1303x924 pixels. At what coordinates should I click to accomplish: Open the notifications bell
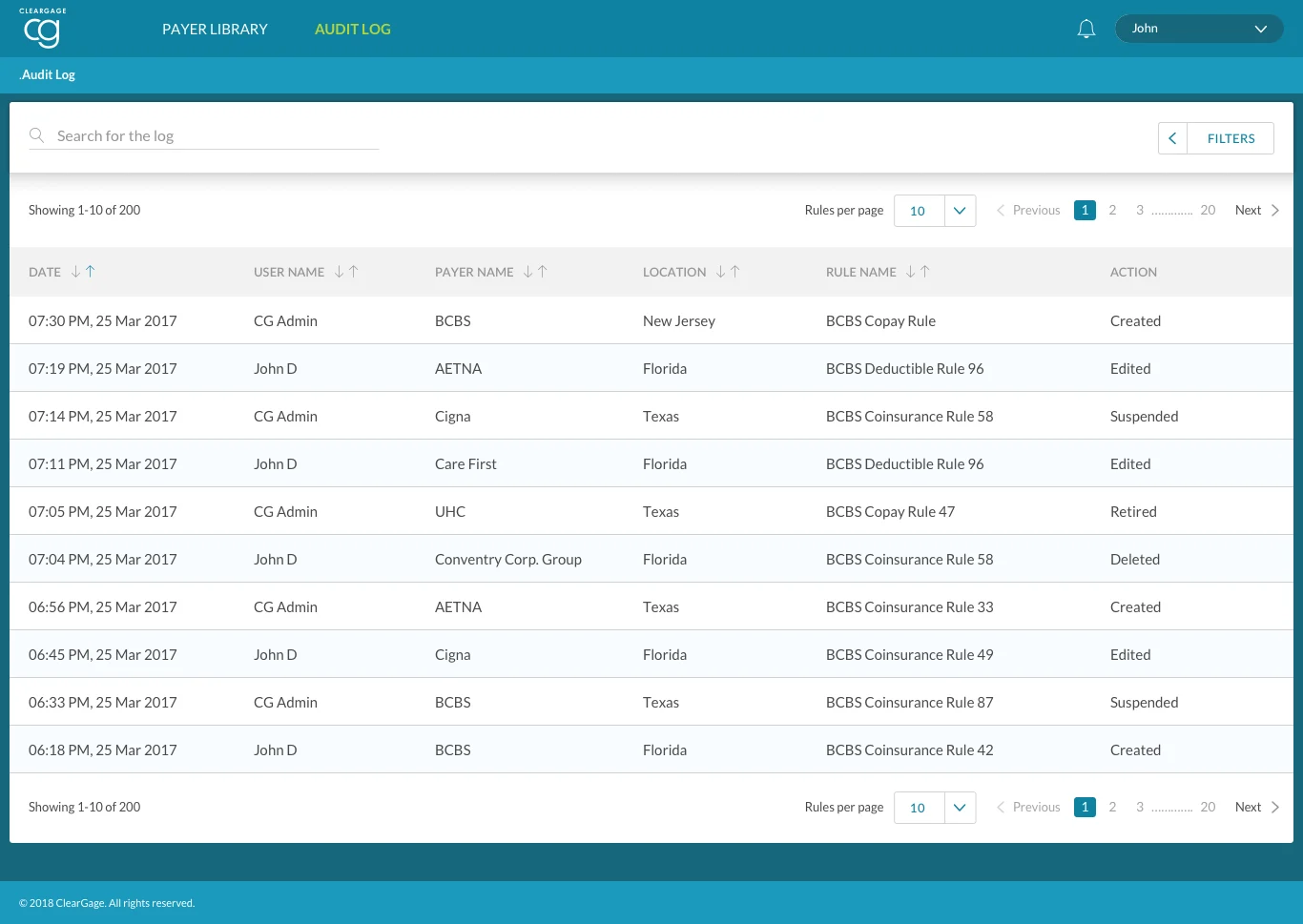(x=1086, y=29)
